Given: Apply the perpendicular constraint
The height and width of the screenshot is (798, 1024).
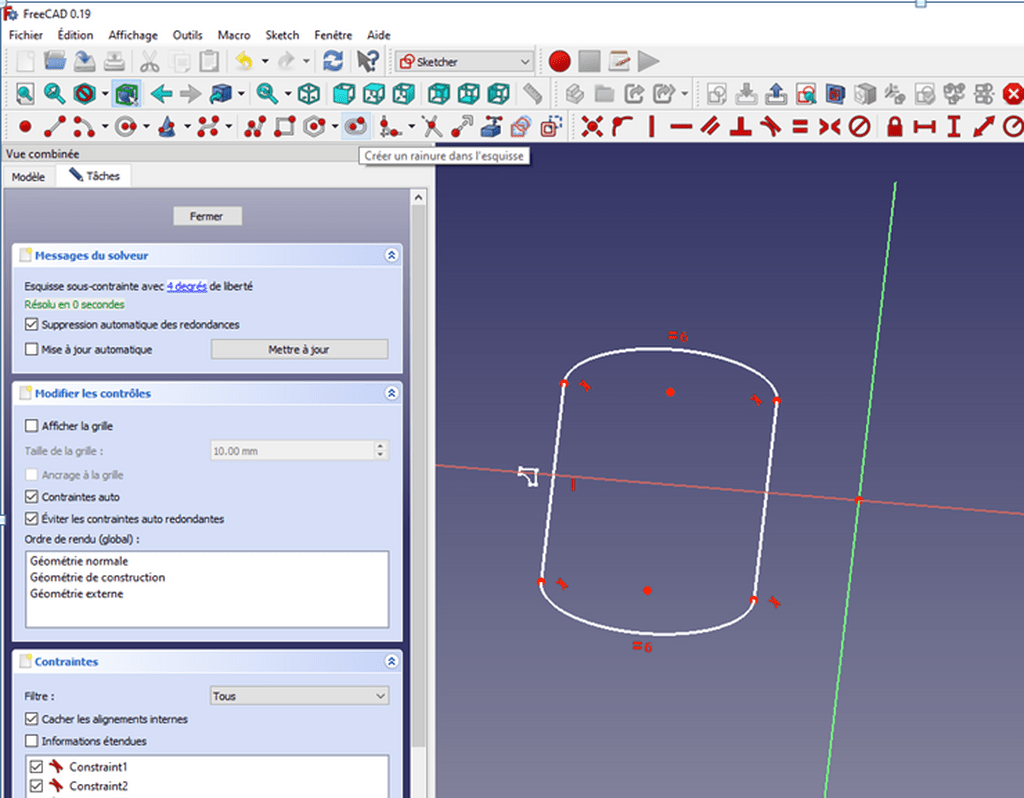Looking at the screenshot, I should coord(740,127).
